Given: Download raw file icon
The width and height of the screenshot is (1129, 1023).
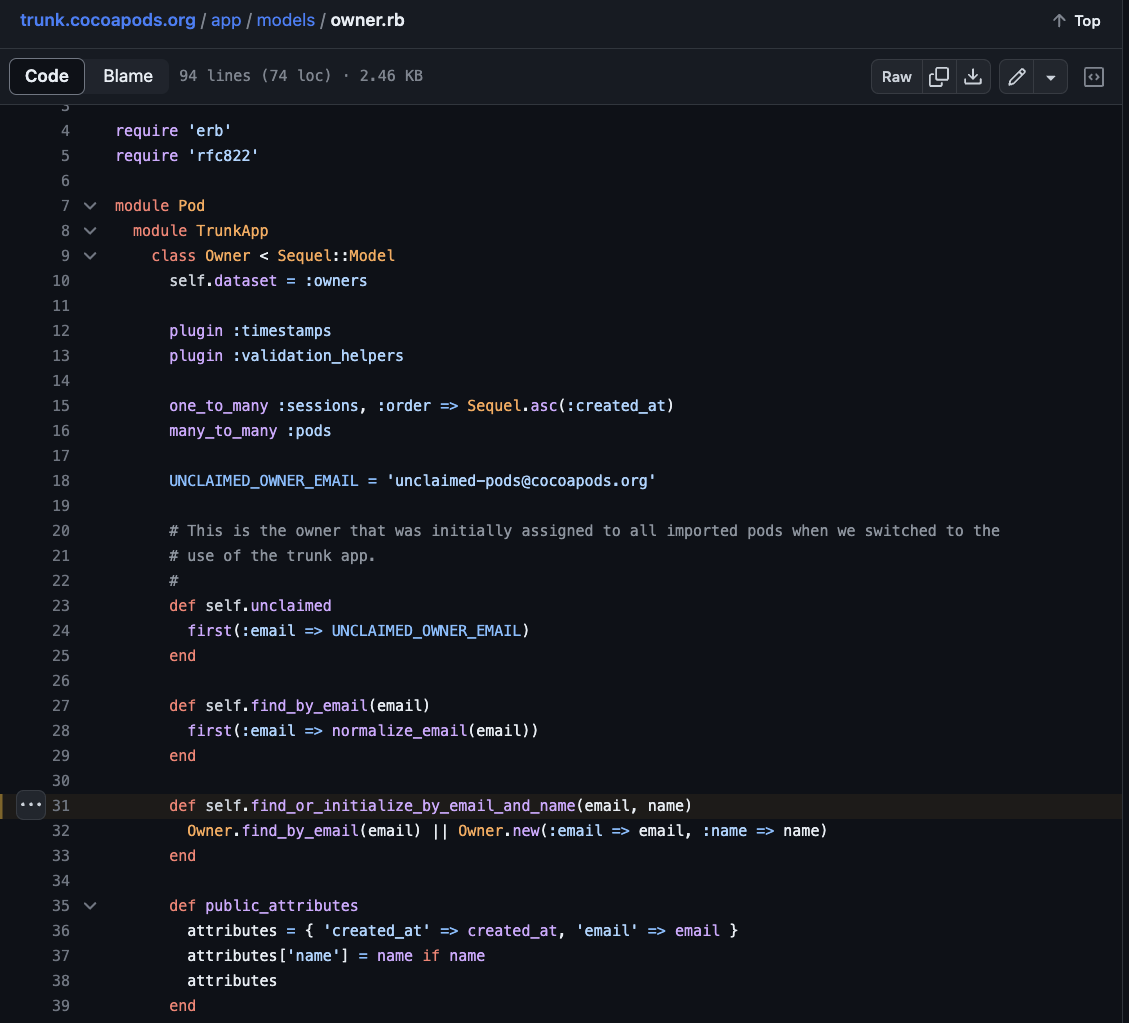Looking at the screenshot, I should click(973, 77).
